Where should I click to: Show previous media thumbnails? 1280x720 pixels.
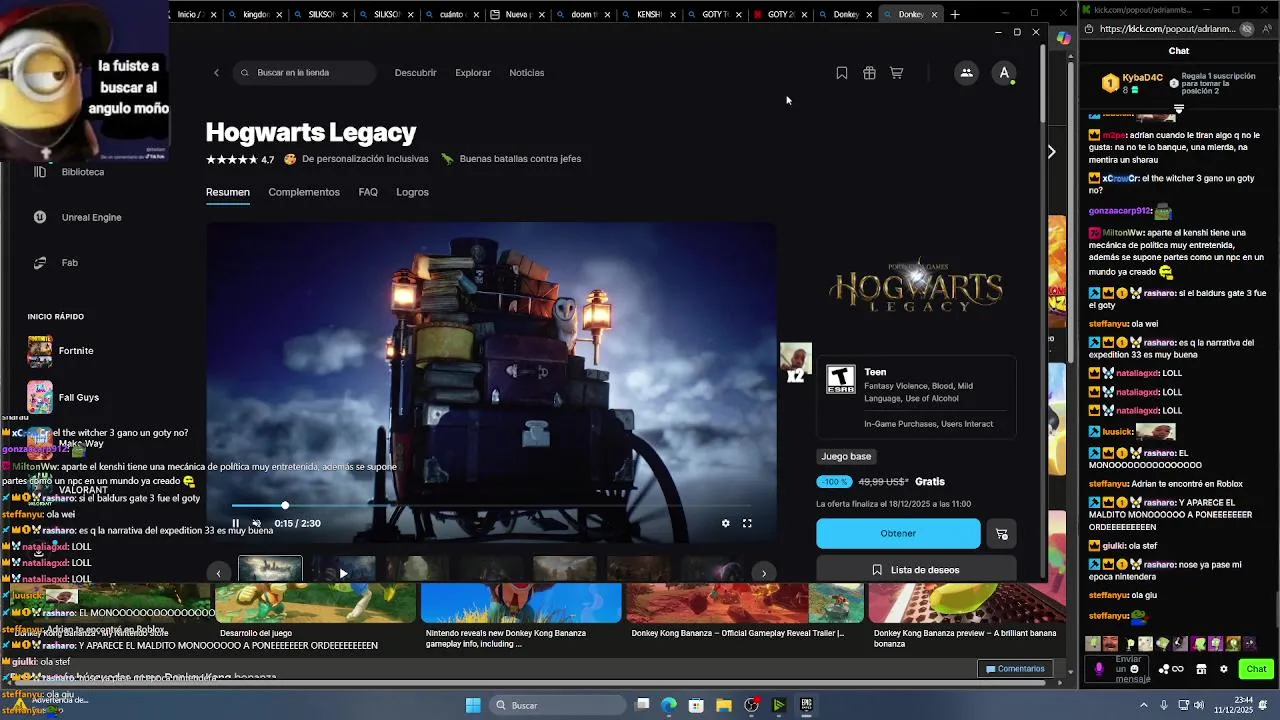218,573
